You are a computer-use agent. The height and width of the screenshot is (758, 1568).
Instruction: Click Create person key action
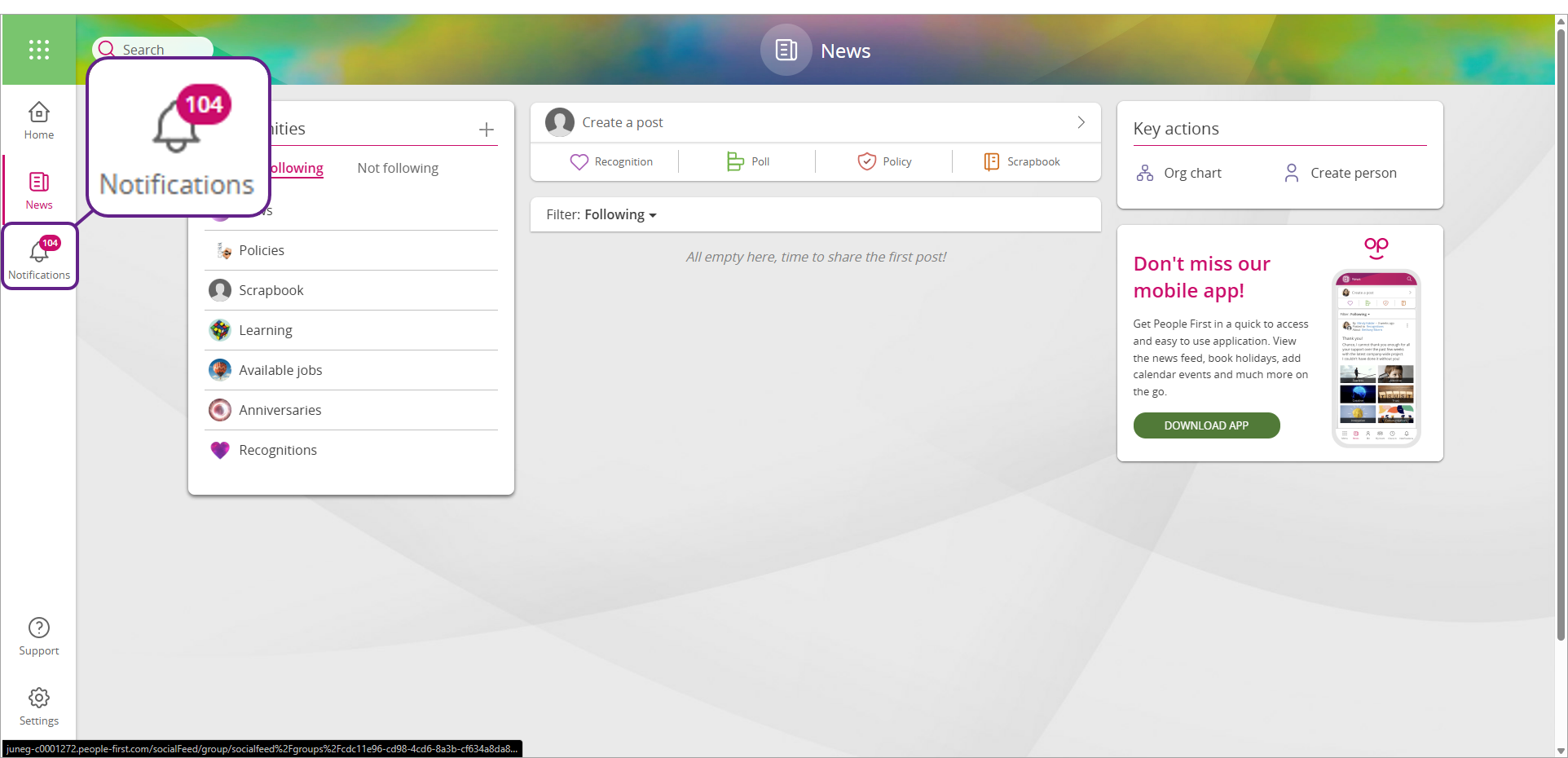(x=1341, y=173)
